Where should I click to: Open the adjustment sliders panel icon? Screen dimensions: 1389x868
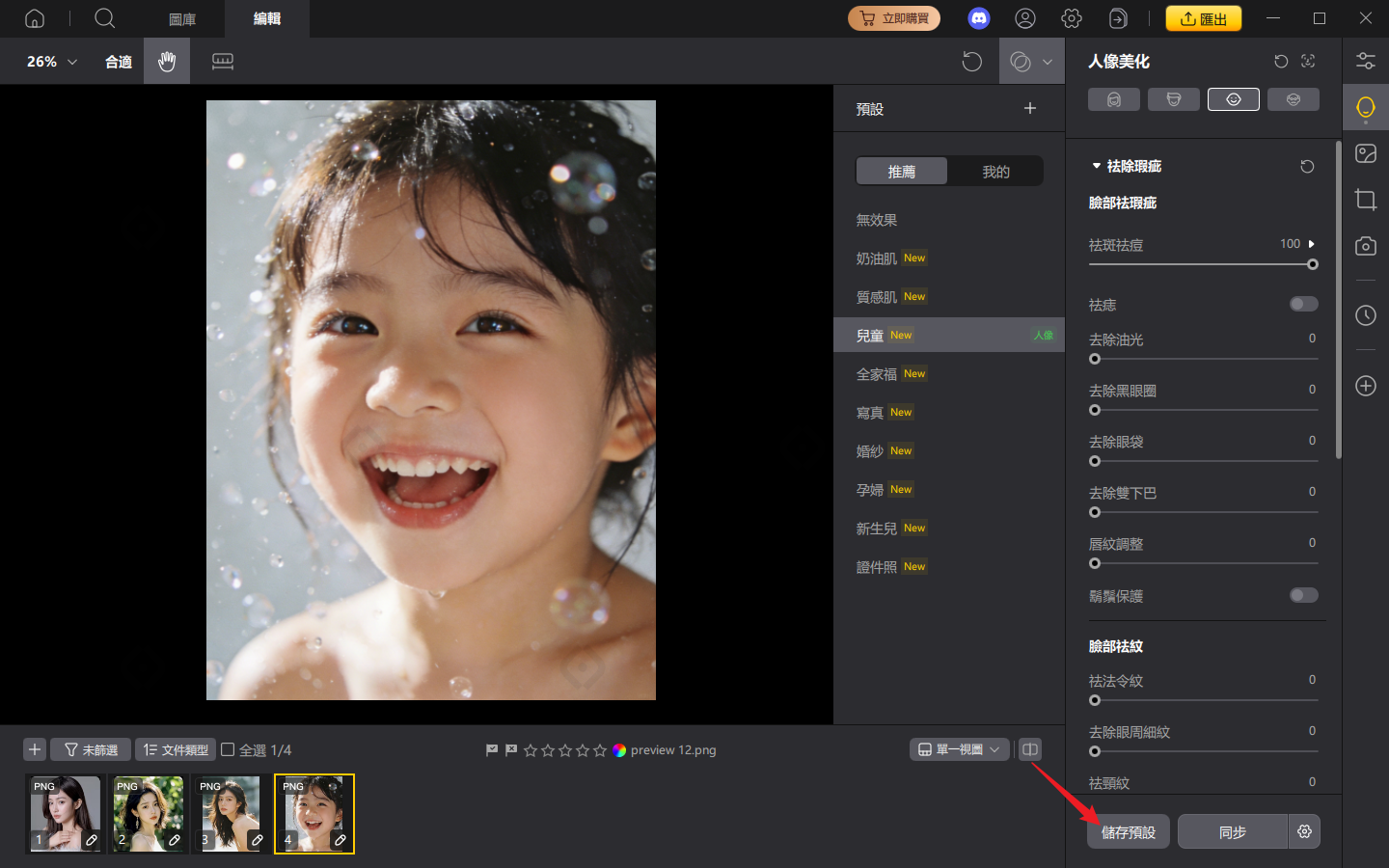pyautogui.click(x=1365, y=61)
